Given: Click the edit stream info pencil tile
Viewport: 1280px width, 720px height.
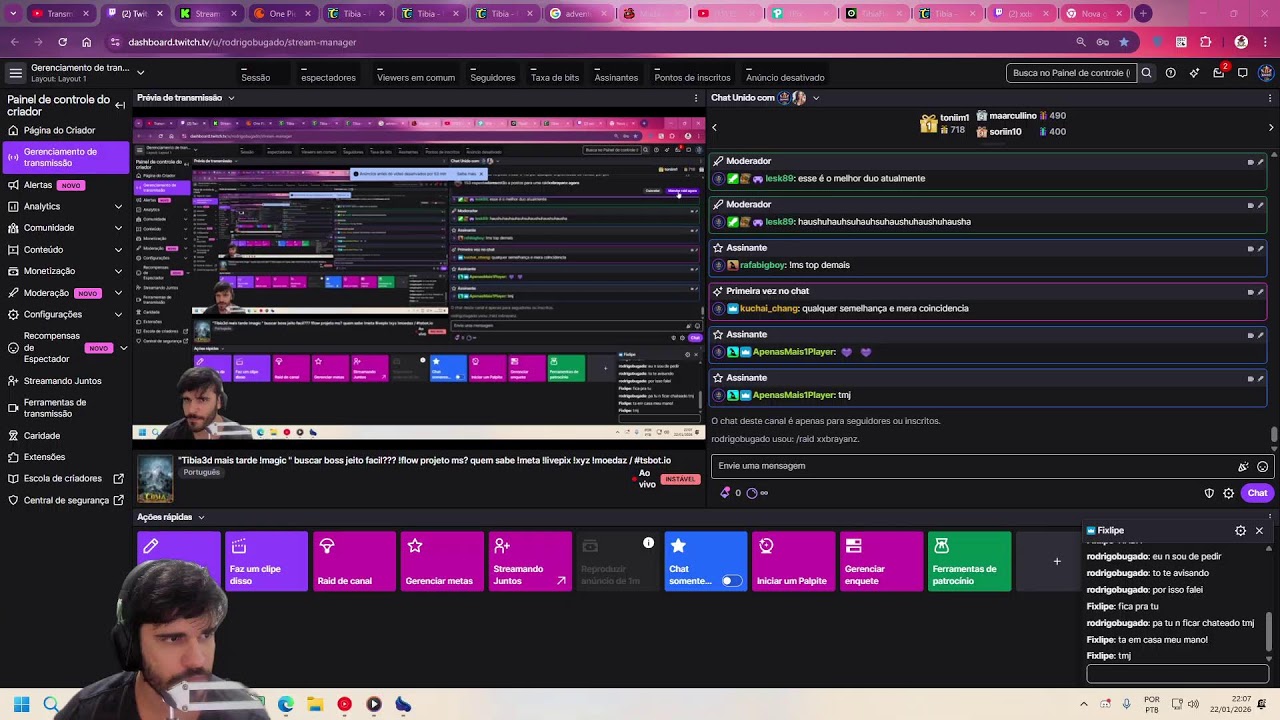Looking at the screenshot, I should tap(179, 561).
